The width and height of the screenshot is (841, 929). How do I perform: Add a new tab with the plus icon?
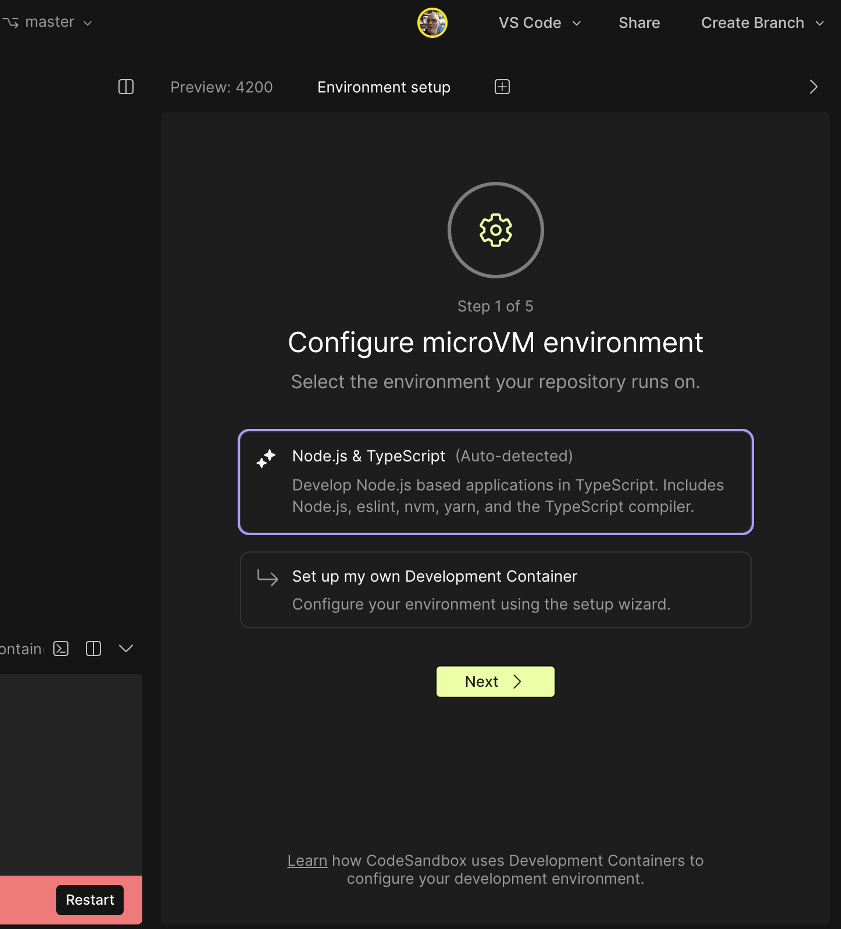coord(502,87)
